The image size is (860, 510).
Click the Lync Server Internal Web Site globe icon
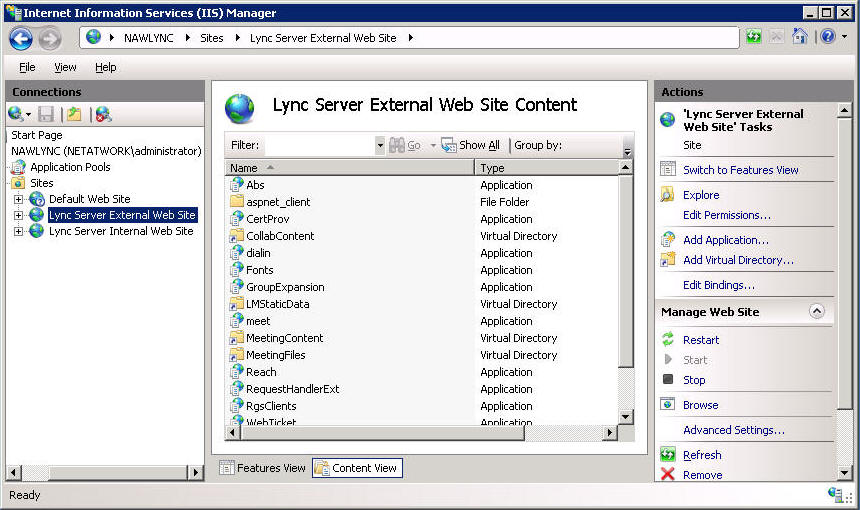[x=37, y=231]
